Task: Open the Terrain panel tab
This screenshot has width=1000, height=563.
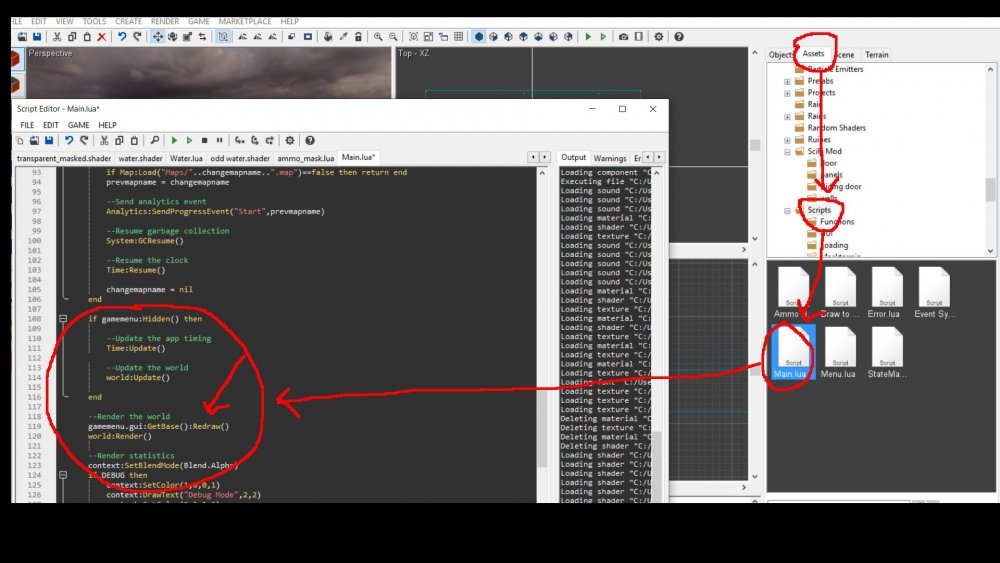Action: 876,55
